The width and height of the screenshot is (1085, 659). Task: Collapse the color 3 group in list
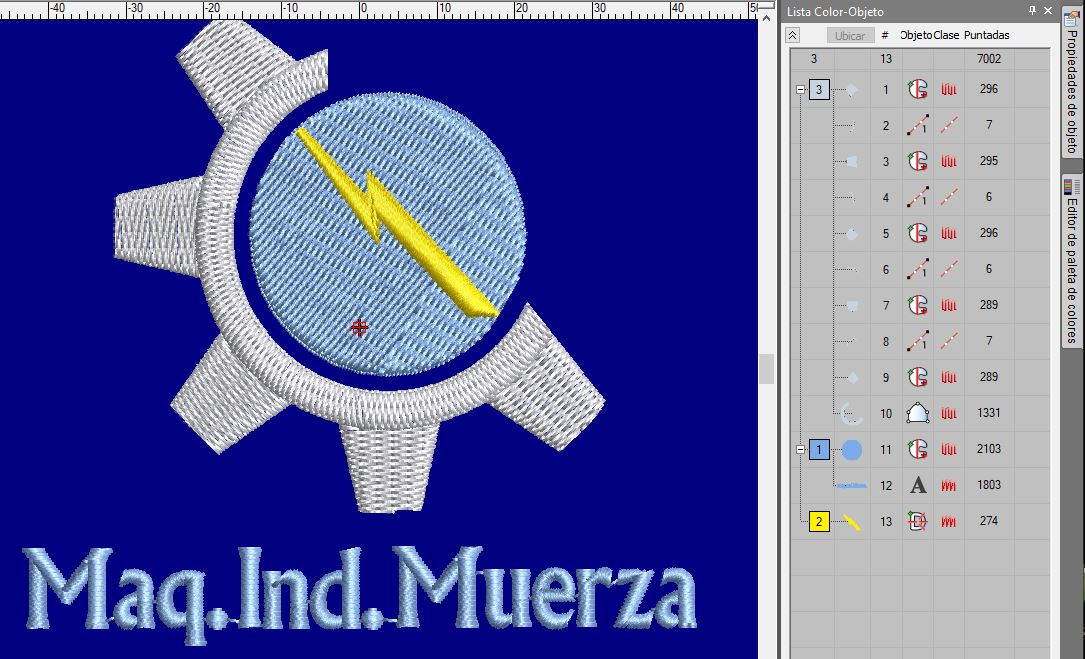click(x=800, y=90)
